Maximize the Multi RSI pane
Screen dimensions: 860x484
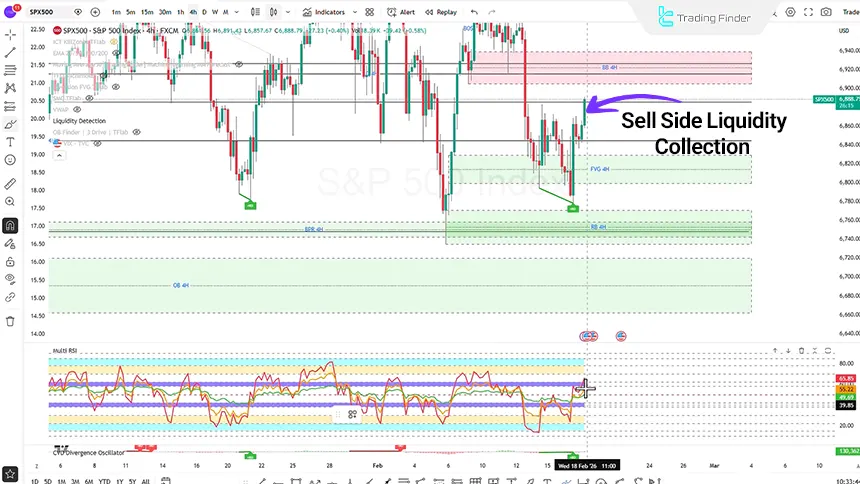click(x=828, y=351)
